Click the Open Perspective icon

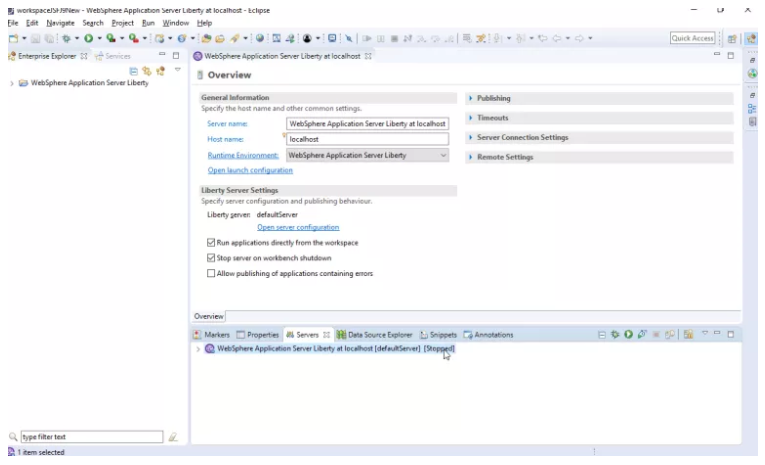point(733,38)
